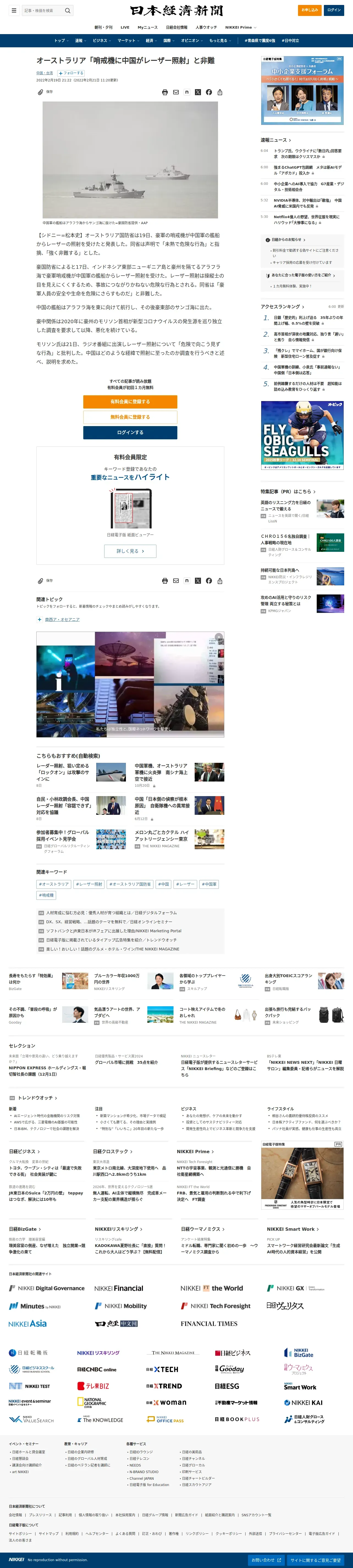Toggle the フォローする follow button

click(72, 73)
